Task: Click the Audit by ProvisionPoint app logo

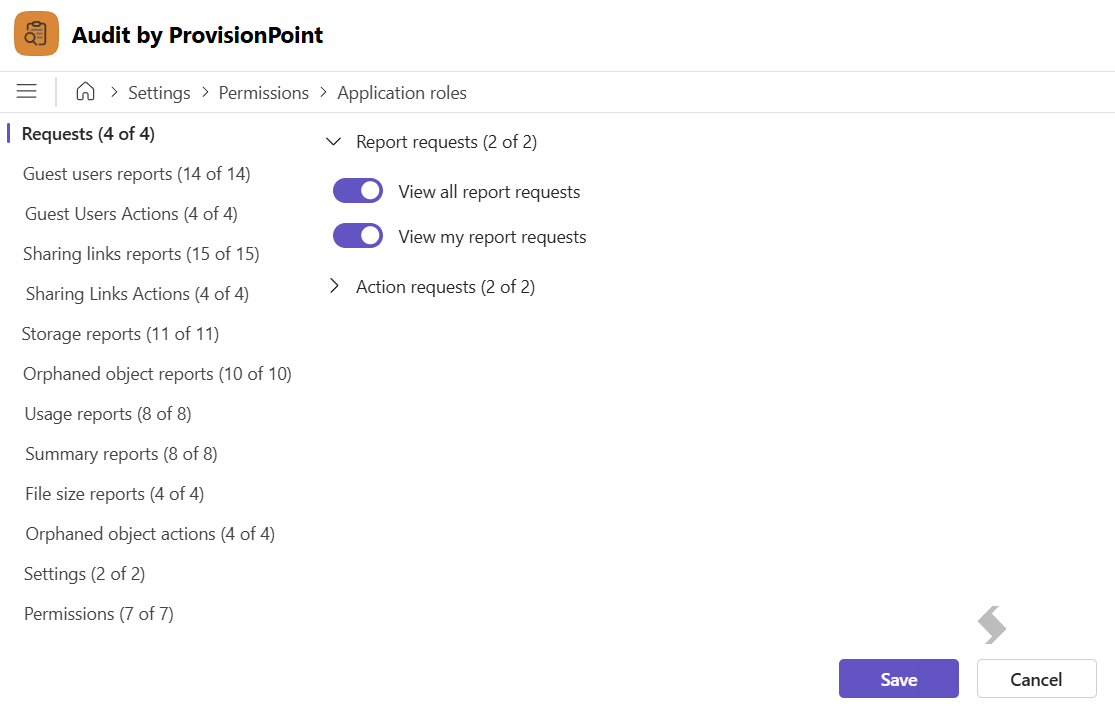Action: click(x=36, y=33)
